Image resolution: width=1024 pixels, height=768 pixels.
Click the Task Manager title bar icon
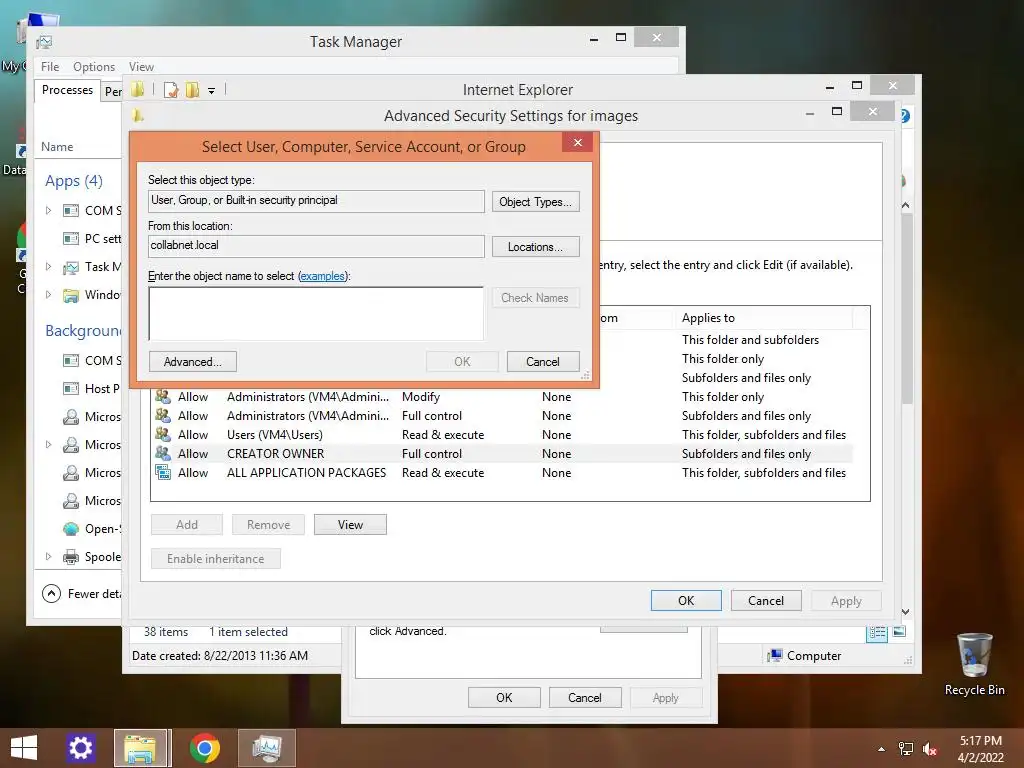coord(44,42)
